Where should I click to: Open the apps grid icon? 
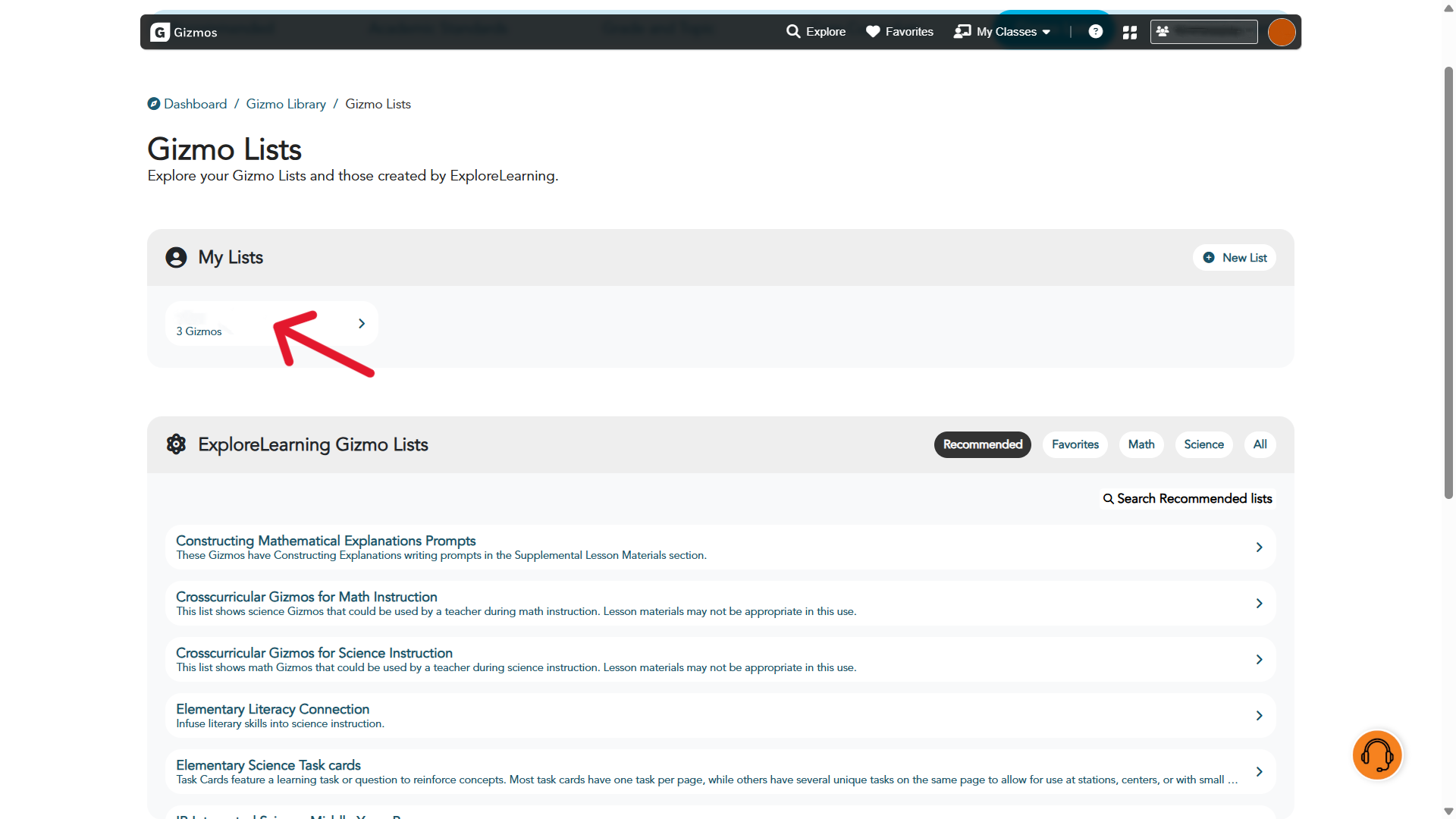1130,32
